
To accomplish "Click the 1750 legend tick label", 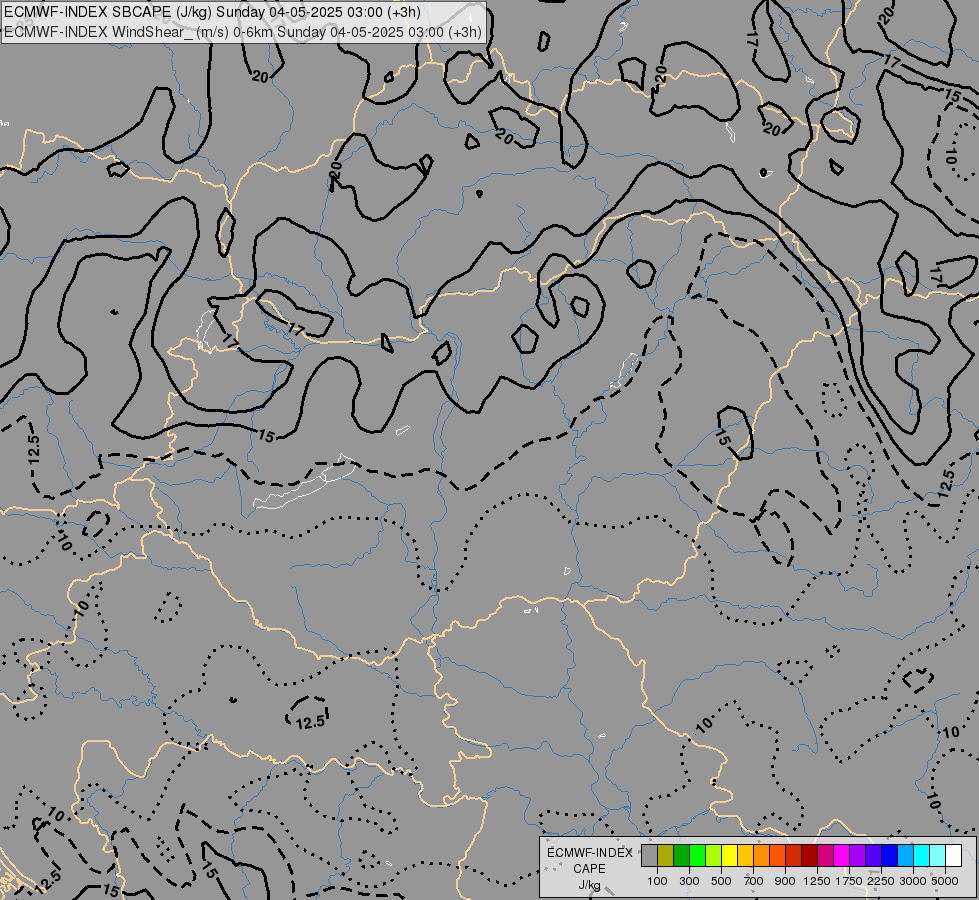I will click(x=849, y=881).
